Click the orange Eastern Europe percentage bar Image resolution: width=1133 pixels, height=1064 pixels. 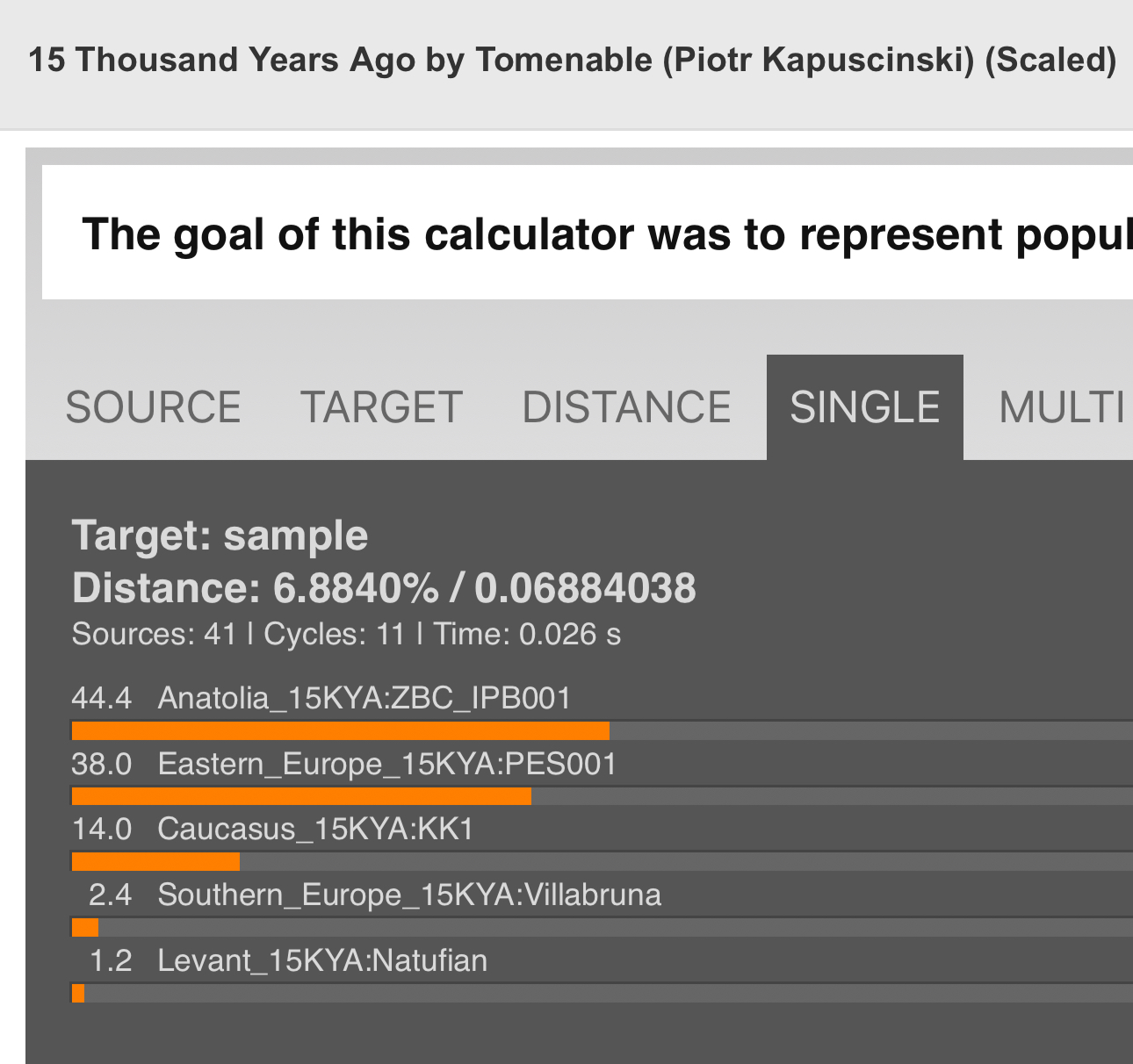coord(301,796)
